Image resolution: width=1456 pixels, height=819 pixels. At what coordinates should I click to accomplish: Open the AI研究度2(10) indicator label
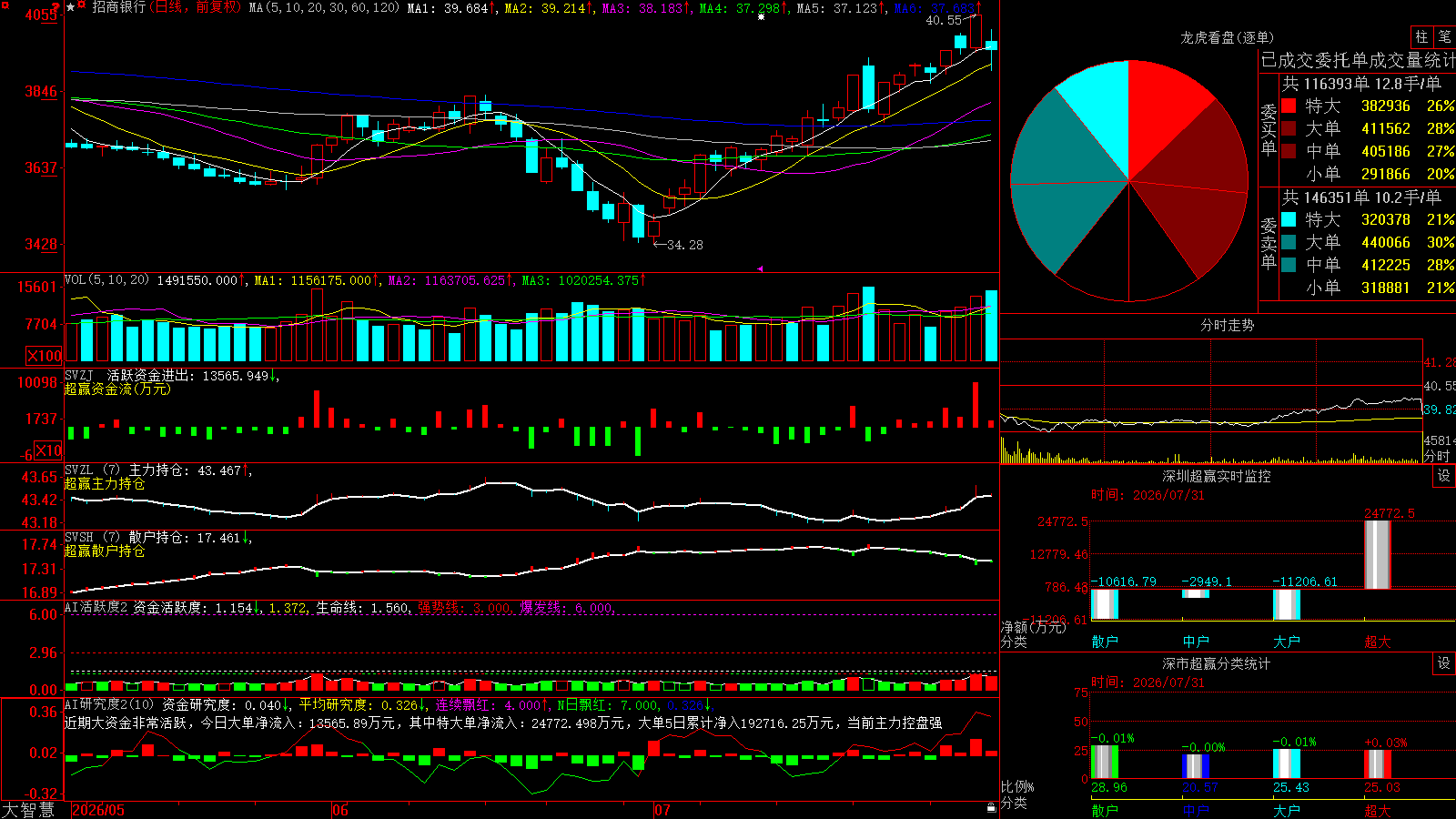(109, 704)
